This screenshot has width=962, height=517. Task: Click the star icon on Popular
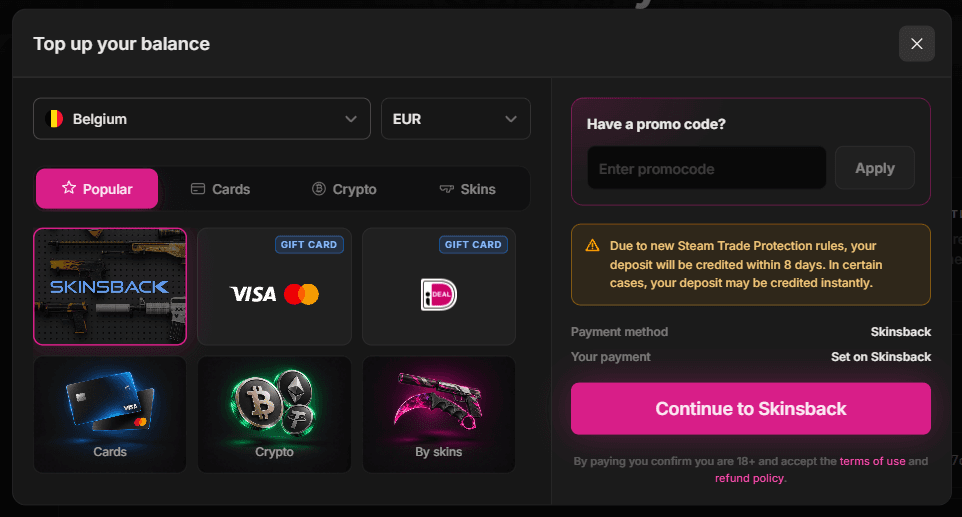tap(69, 188)
